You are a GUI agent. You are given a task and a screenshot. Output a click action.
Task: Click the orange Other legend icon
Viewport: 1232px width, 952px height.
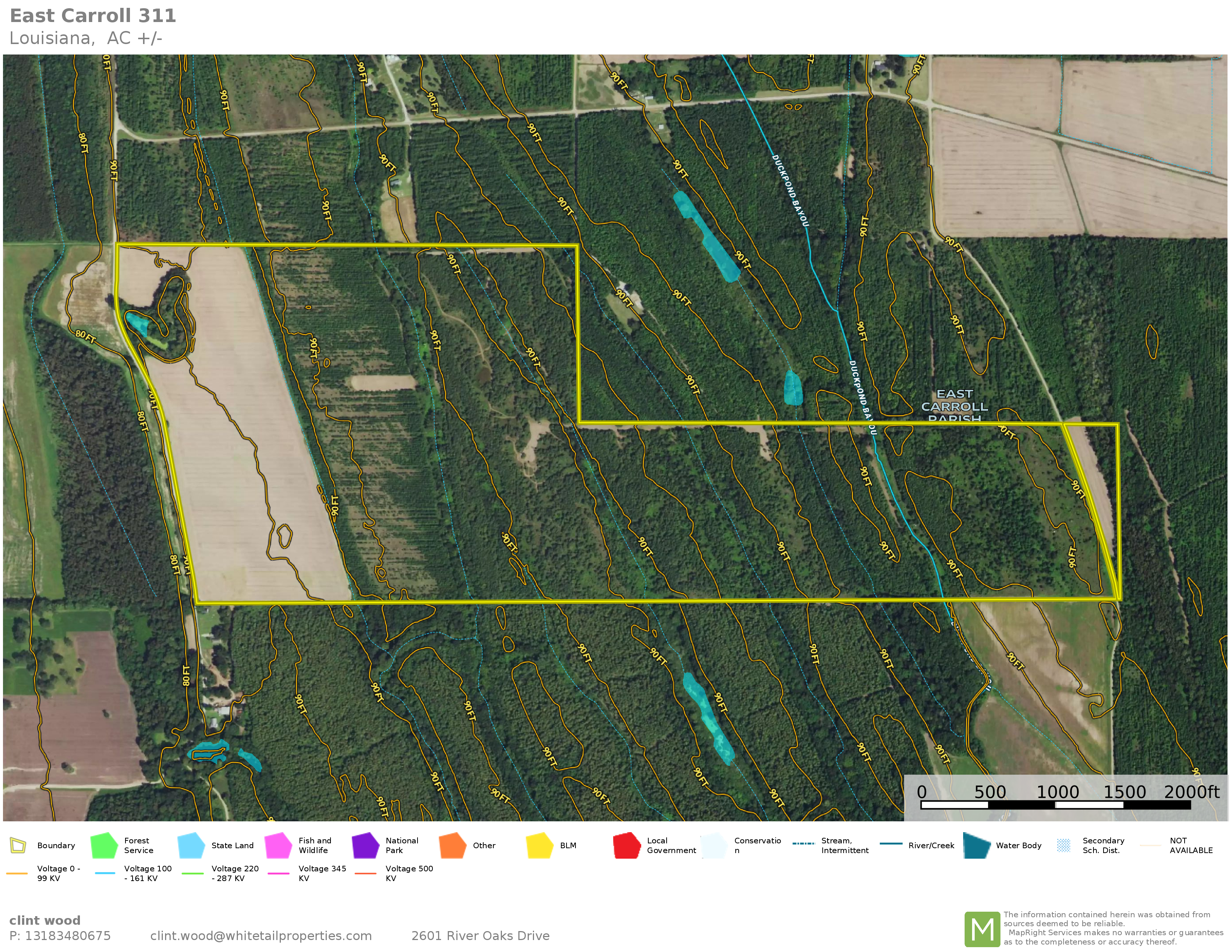tap(452, 845)
